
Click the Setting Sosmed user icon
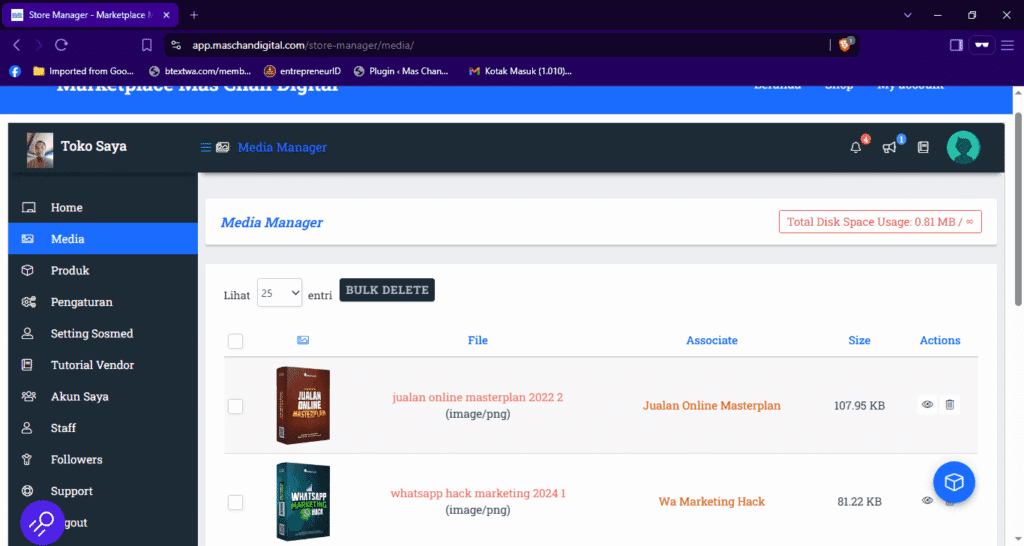tap(27, 333)
